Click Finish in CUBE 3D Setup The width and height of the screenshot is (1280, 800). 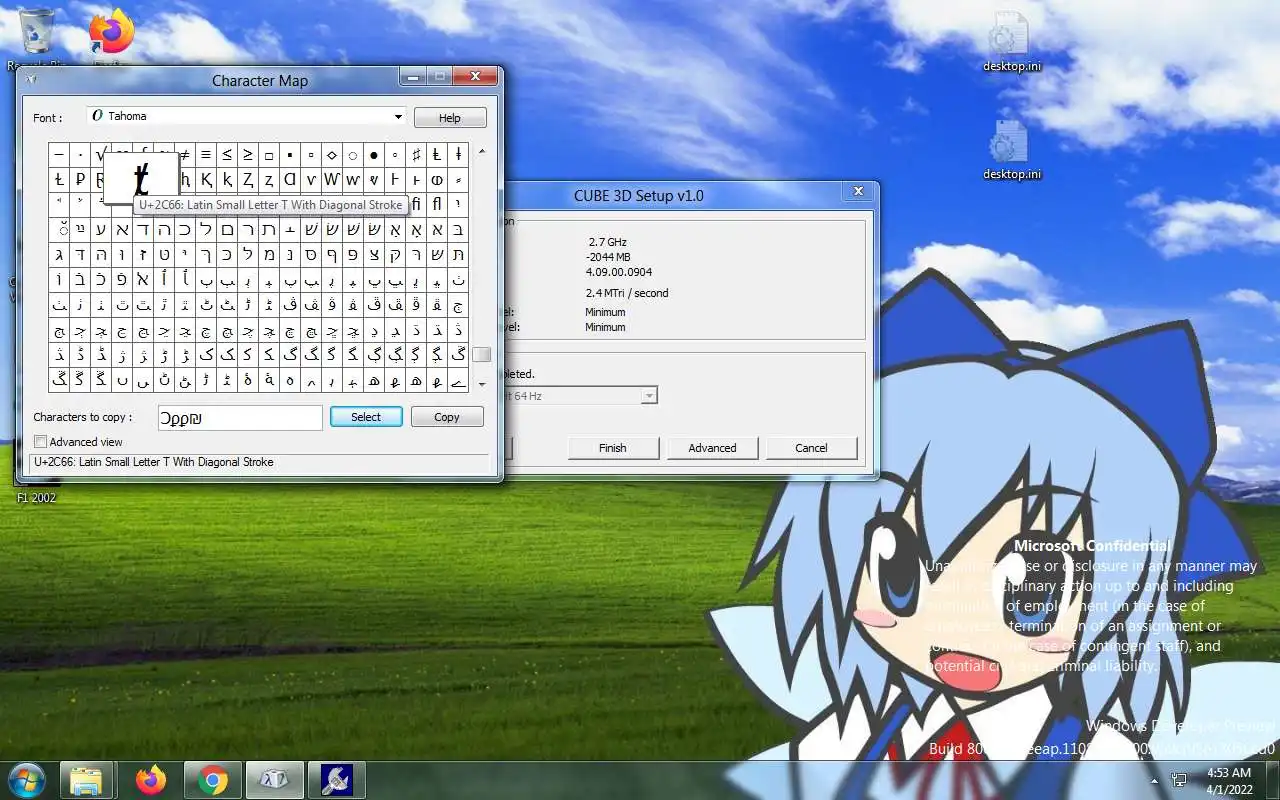coord(613,448)
